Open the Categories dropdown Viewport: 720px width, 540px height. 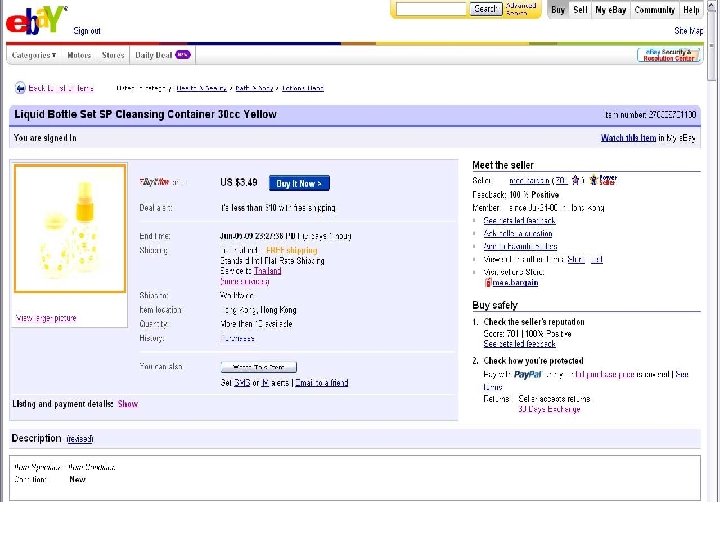point(34,55)
